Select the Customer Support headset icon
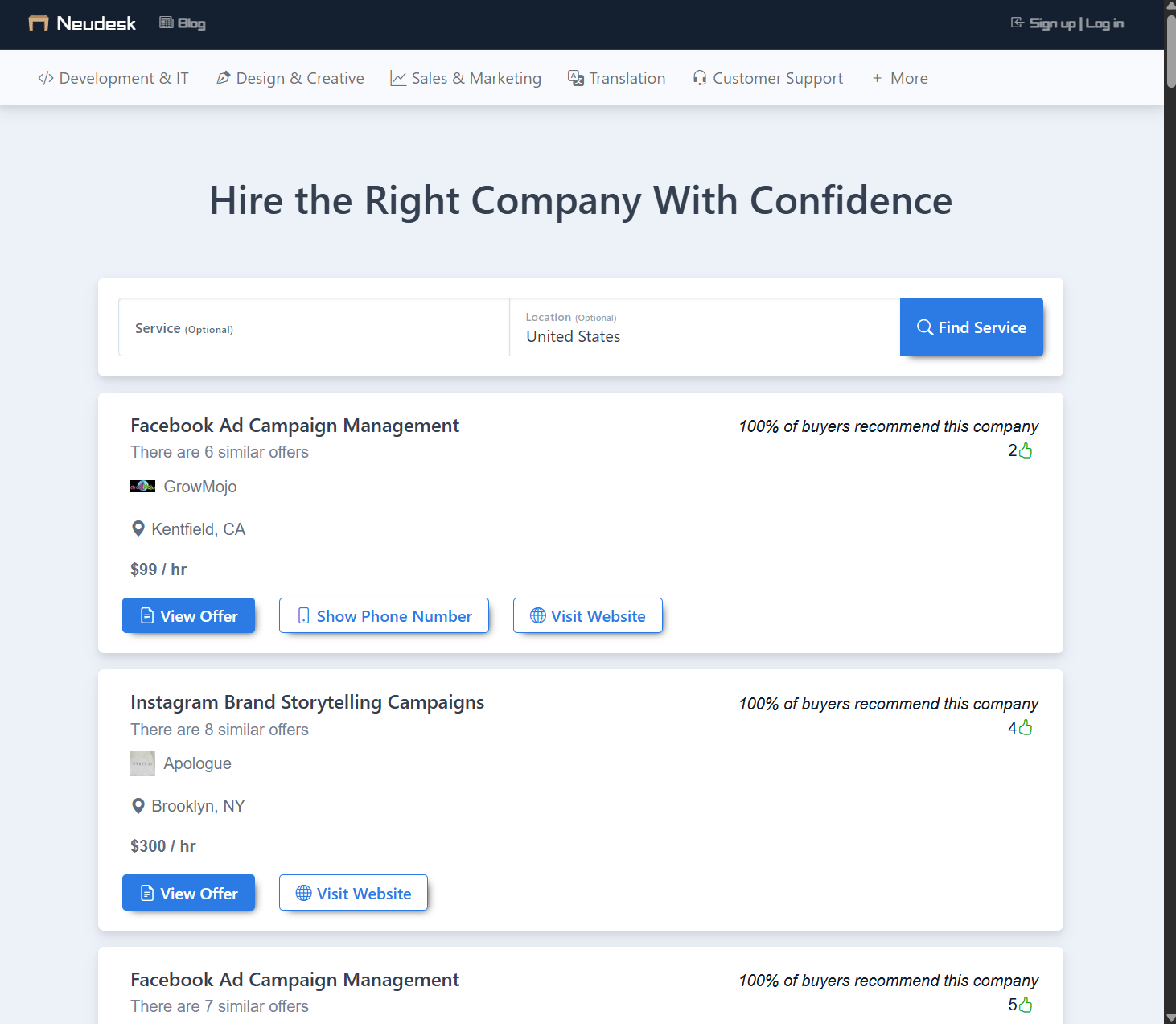This screenshot has height=1024, width=1176. (x=699, y=77)
